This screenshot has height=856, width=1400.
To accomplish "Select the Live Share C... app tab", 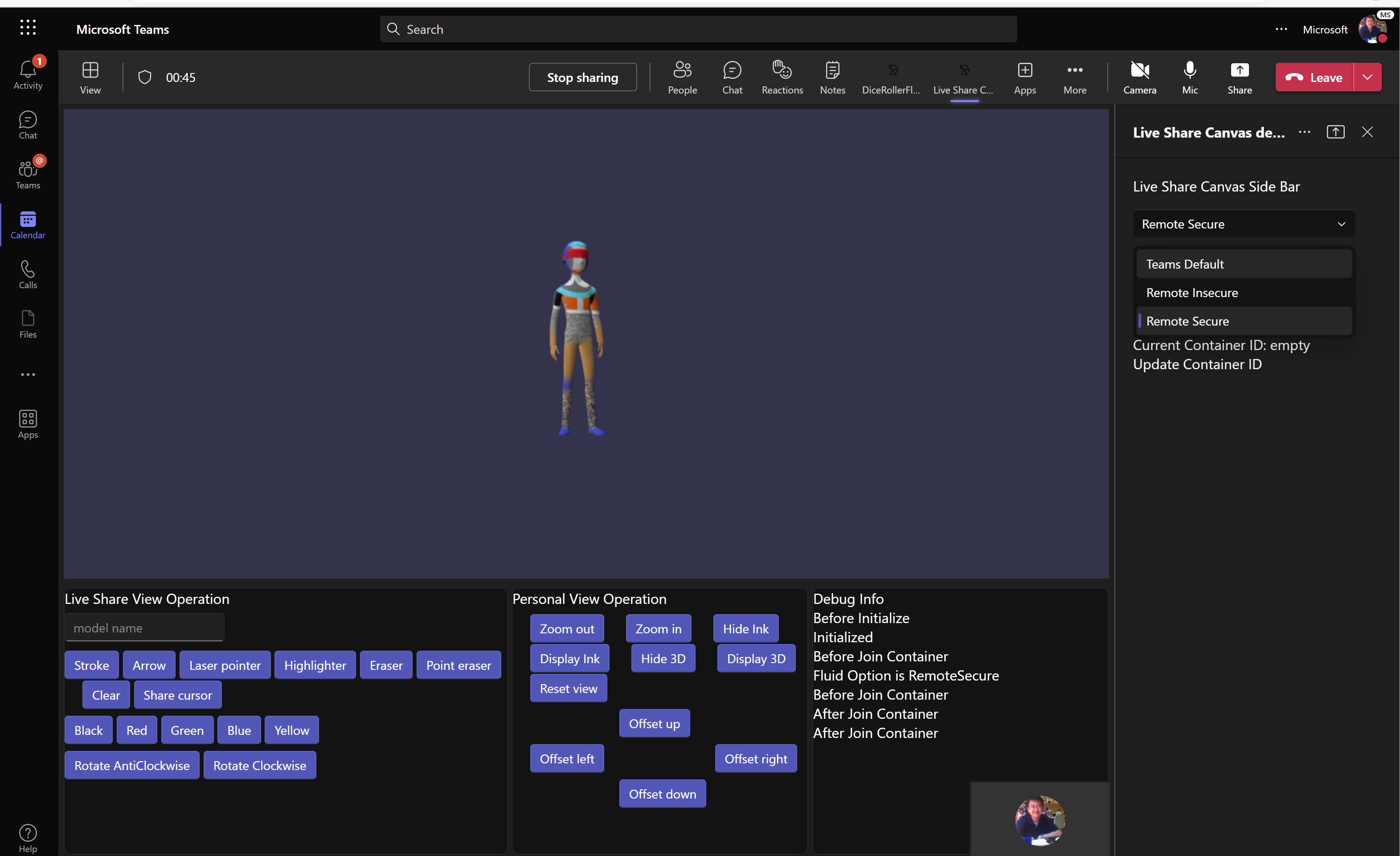I will pos(963,78).
